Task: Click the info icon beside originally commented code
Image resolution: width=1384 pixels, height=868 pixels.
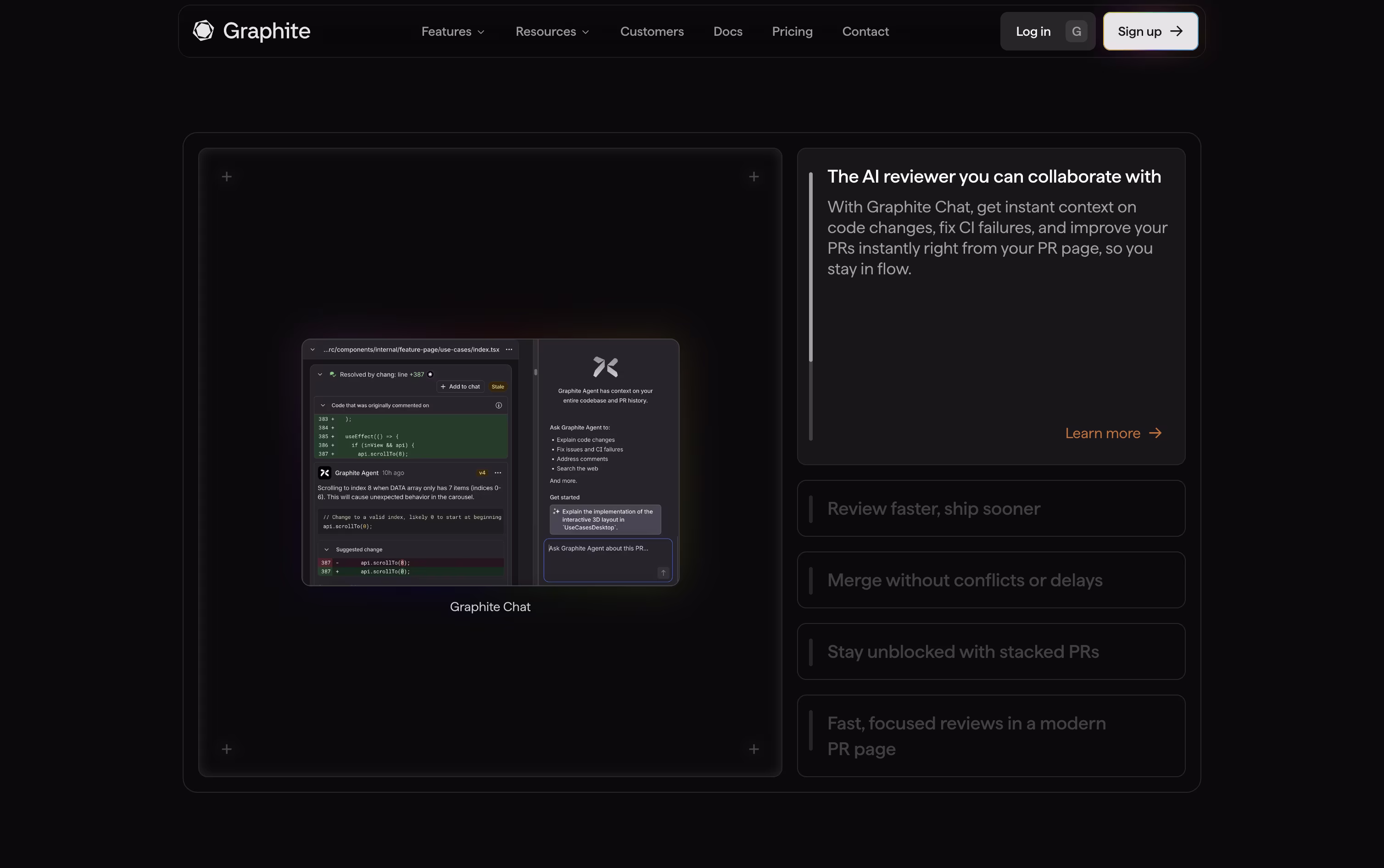Action: 498,405
